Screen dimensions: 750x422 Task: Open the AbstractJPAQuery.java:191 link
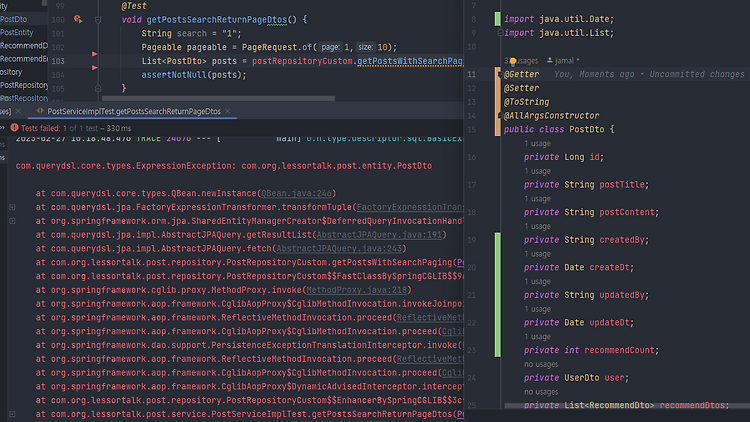(379, 235)
